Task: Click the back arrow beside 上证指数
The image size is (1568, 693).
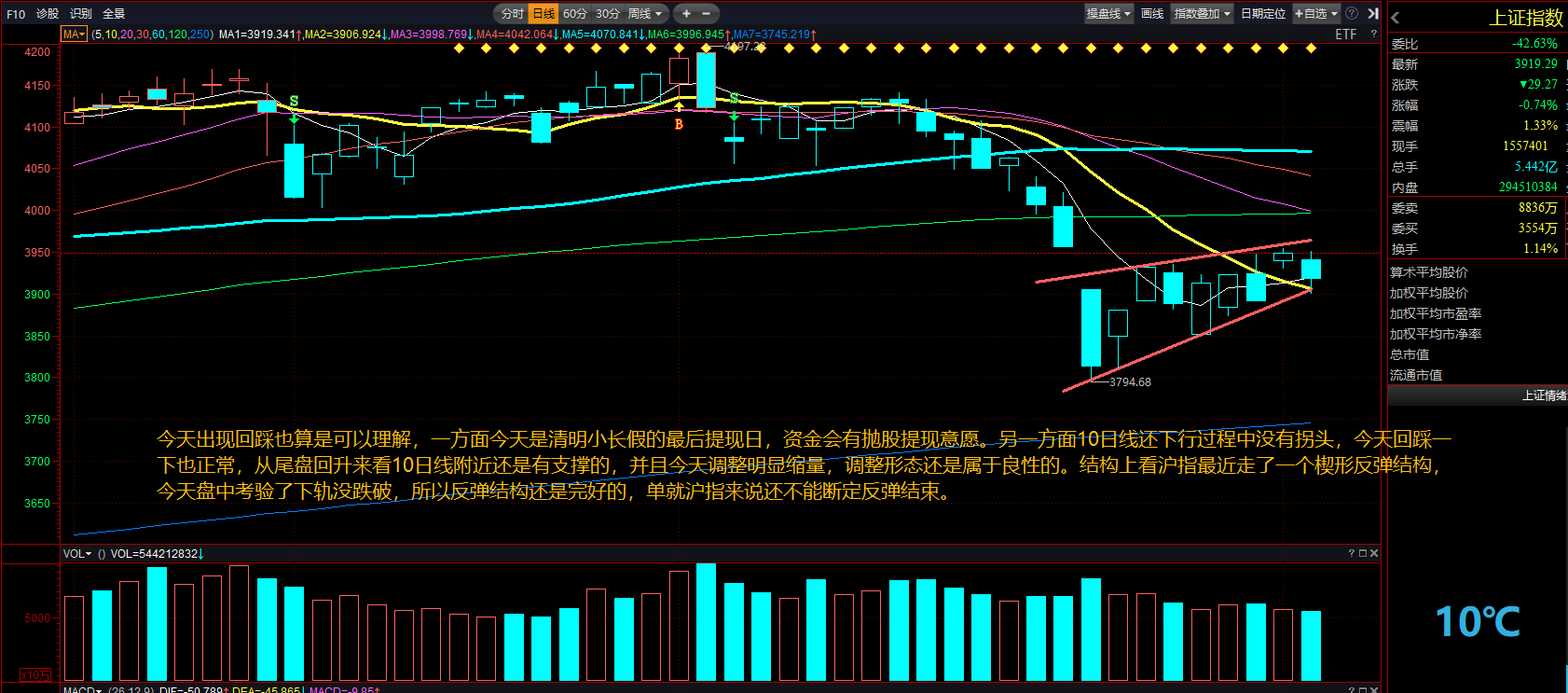Action: point(1396,18)
